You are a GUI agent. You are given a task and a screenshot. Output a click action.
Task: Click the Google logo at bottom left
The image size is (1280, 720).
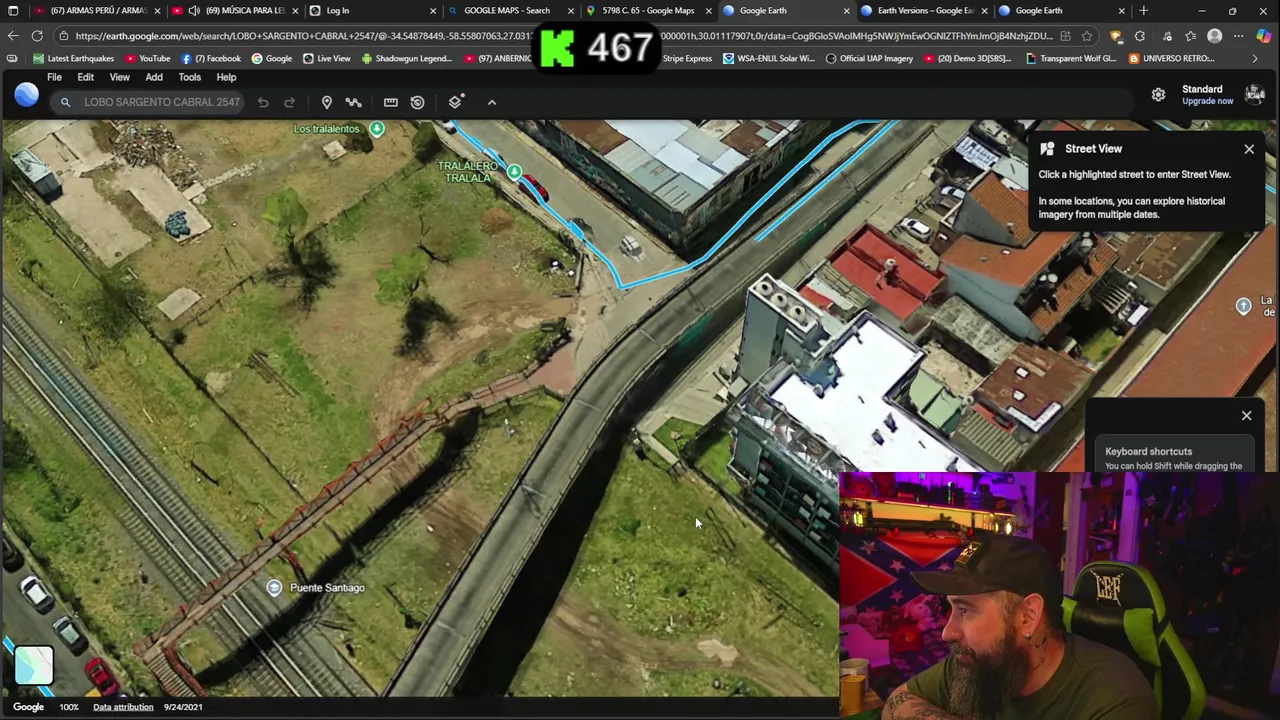[28, 707]
